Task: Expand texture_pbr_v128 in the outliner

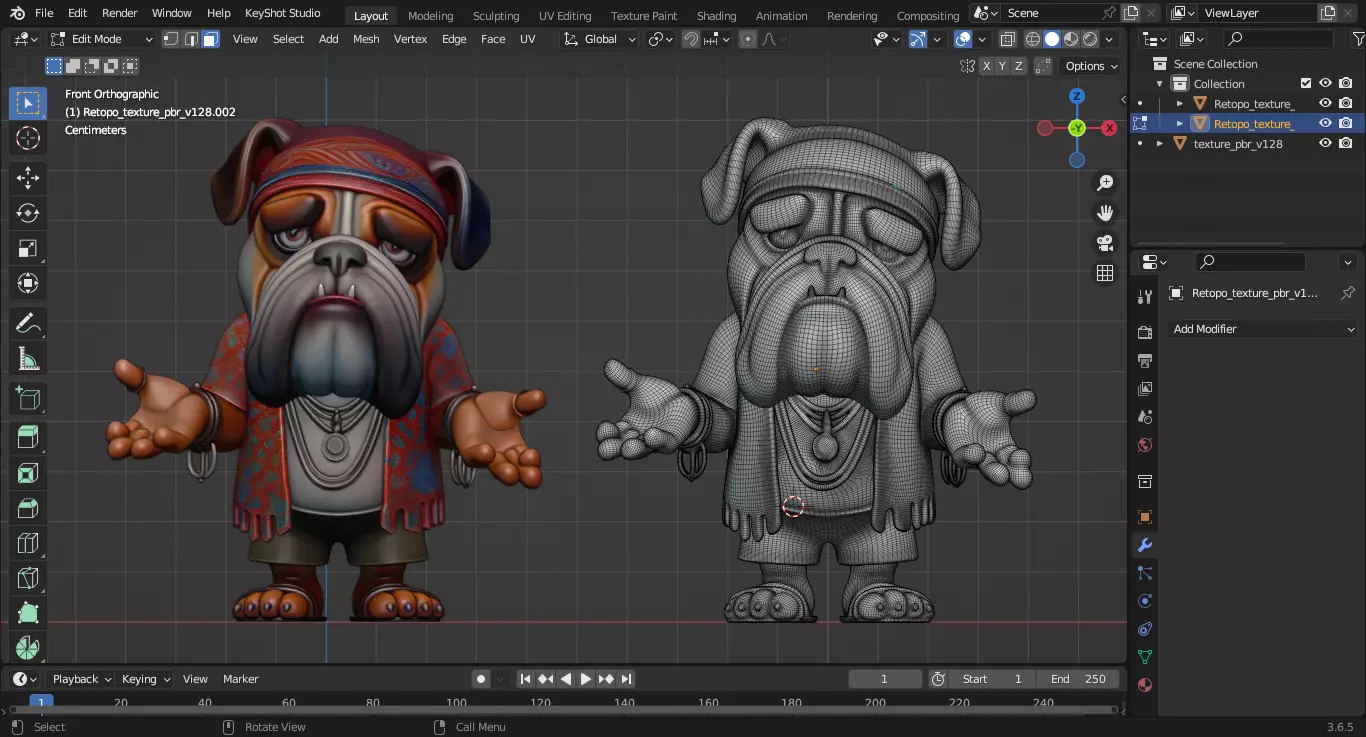Action: pyautogui.click(x=1160, y=143)
